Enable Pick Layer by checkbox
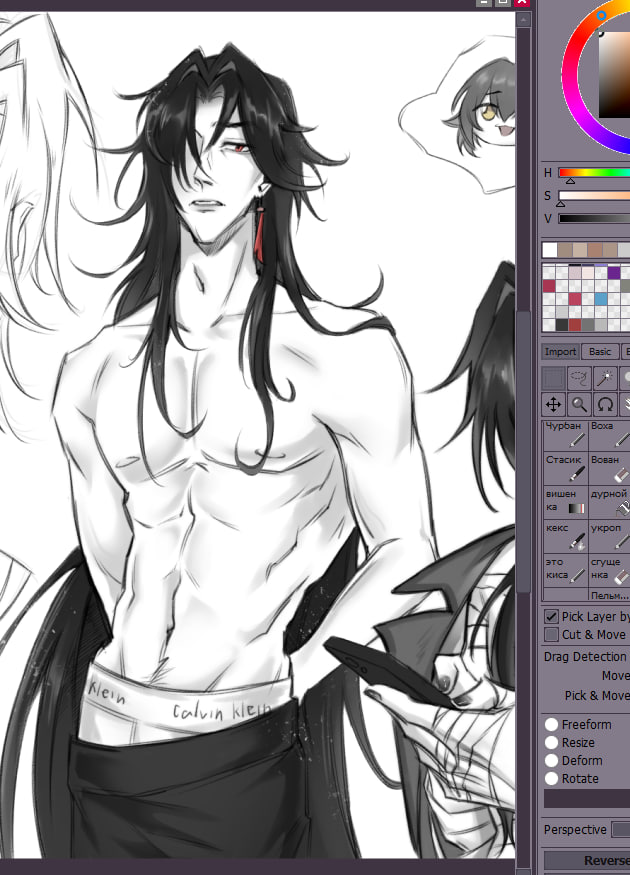This screenshot has width=630, height=875. [551, 616]
